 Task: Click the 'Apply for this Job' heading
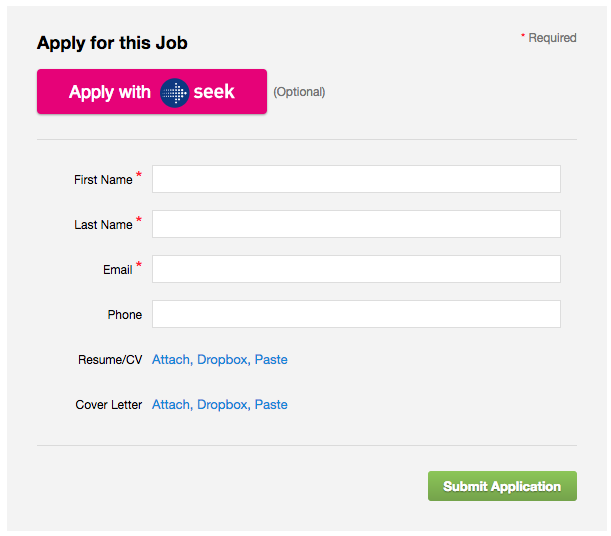pos(112,43)
